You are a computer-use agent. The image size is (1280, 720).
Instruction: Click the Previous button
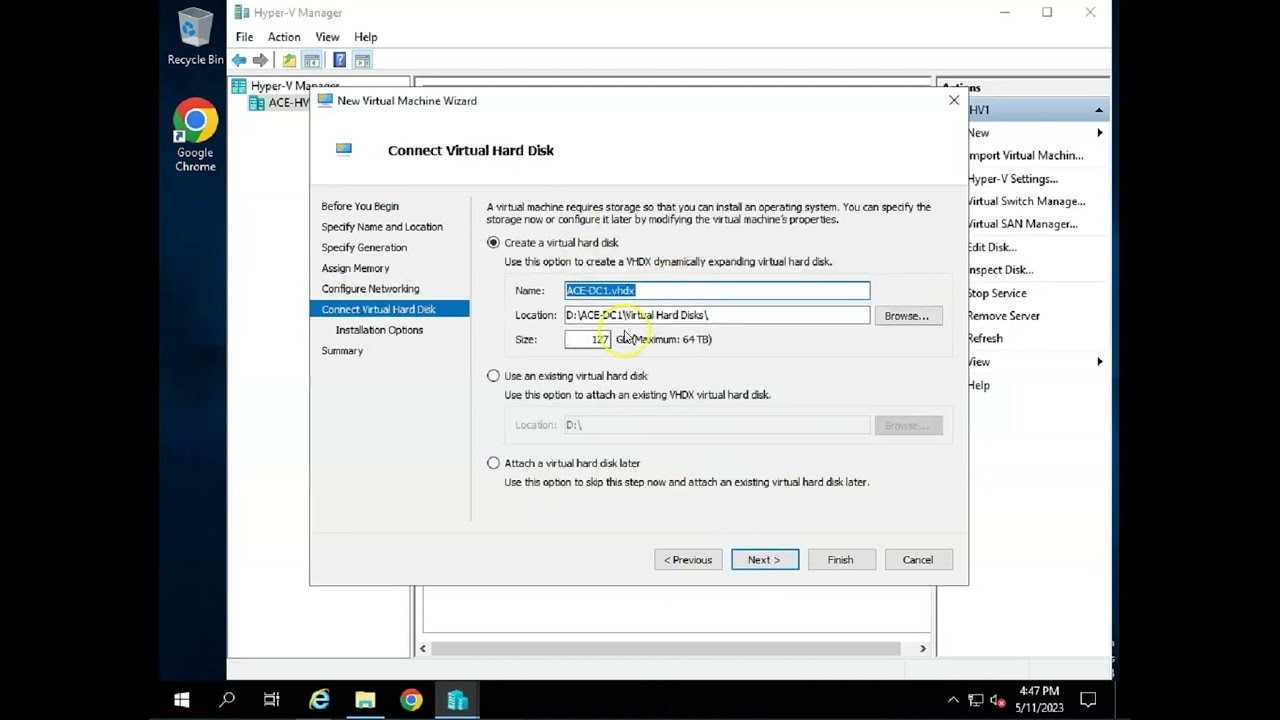coord(688,560)
